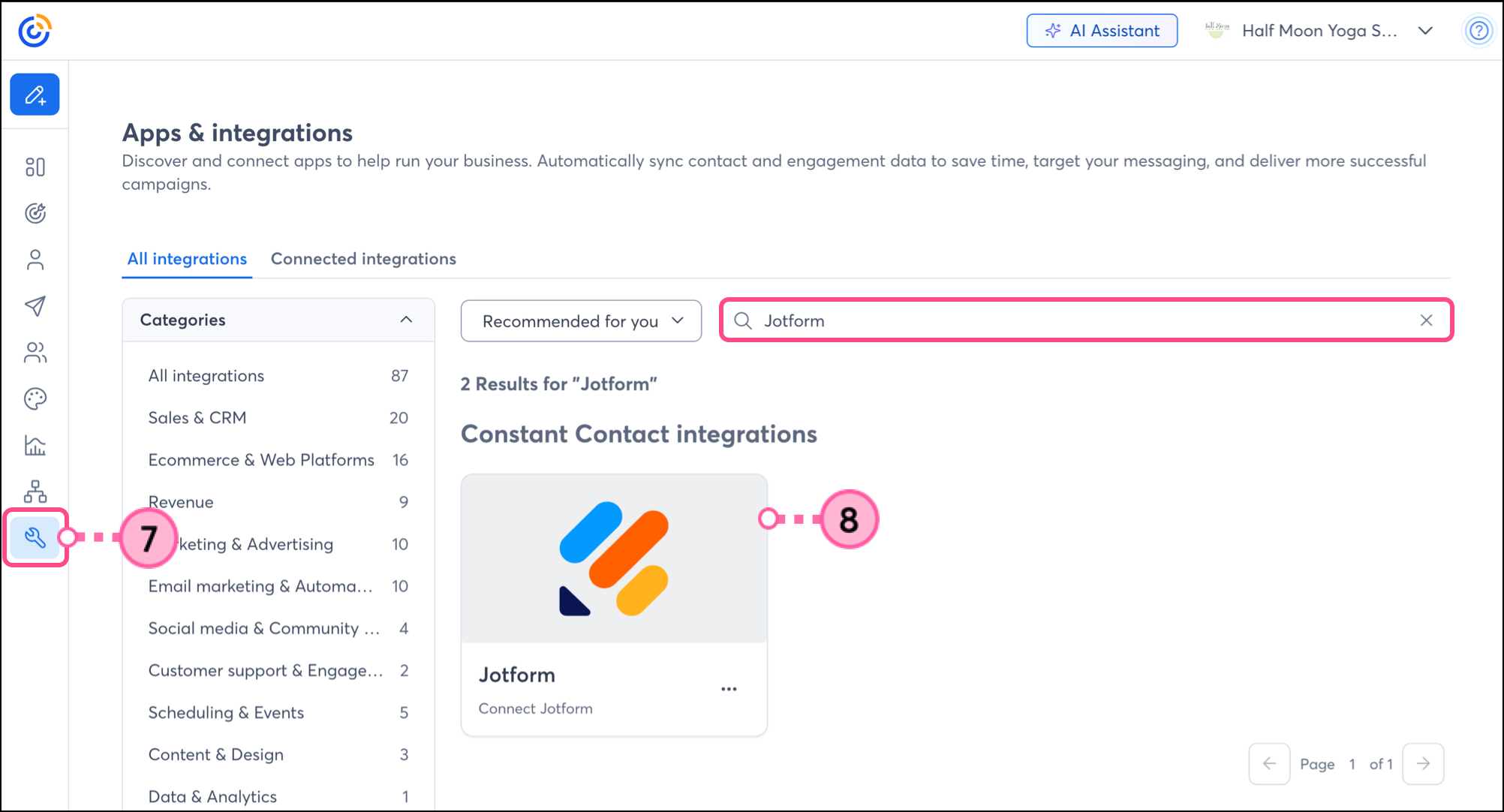Select Content & Design category
The width and height of the screenshot is (1504, 812).
[278, 754]
